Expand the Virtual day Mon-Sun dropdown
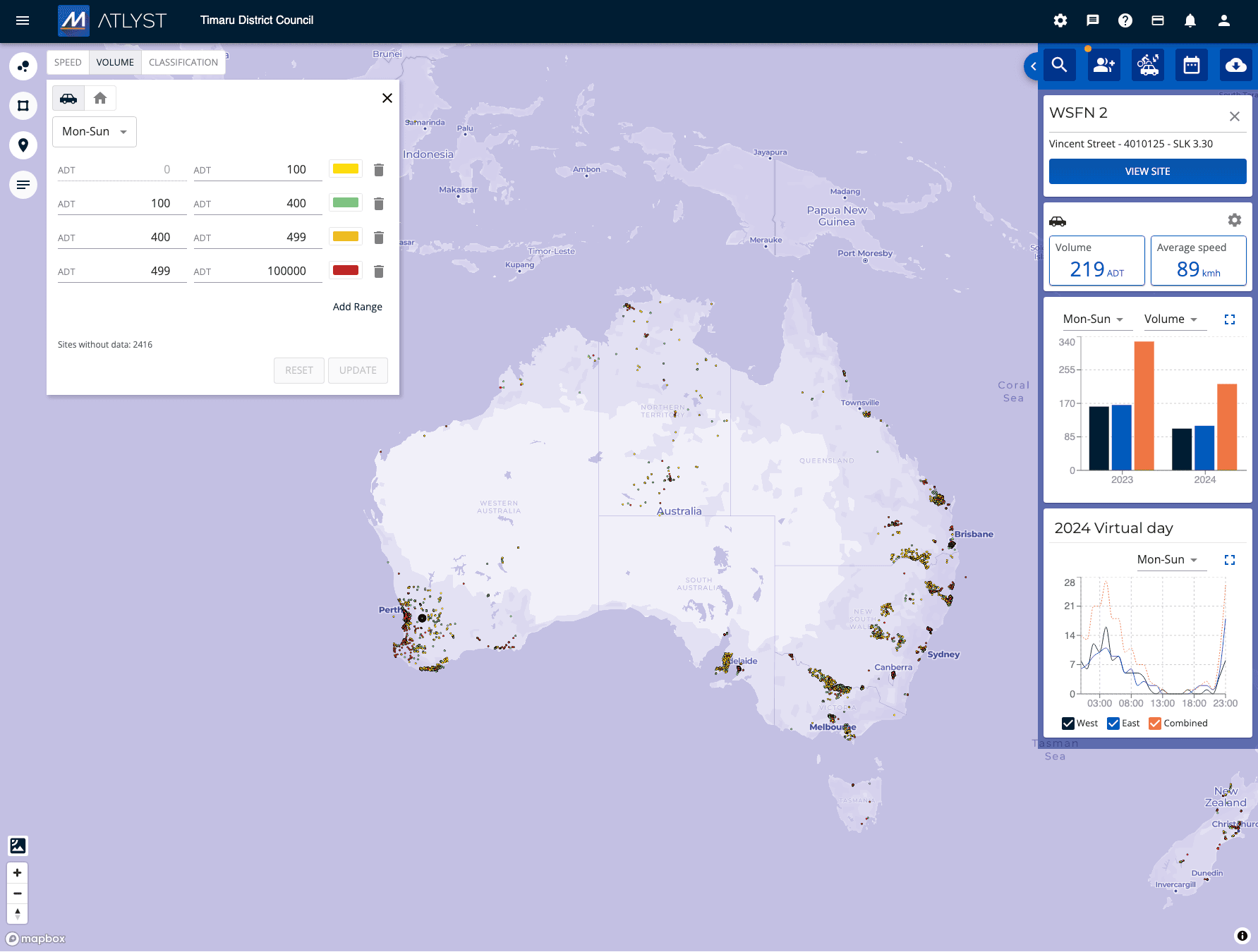This screenshot has height=952, width=1258. tap(1167, 560)
